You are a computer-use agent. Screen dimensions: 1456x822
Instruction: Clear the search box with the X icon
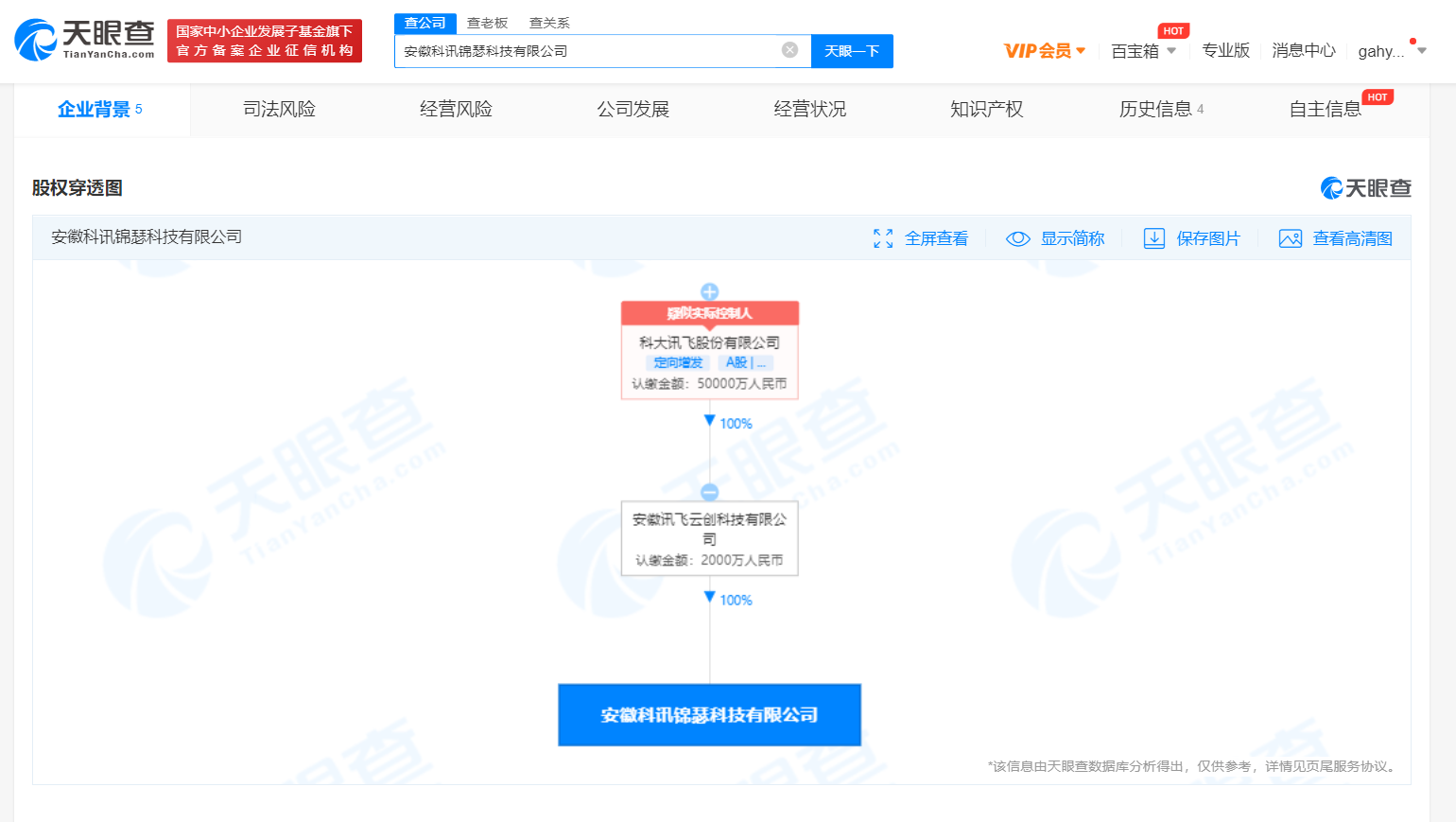tap(789, 50)
